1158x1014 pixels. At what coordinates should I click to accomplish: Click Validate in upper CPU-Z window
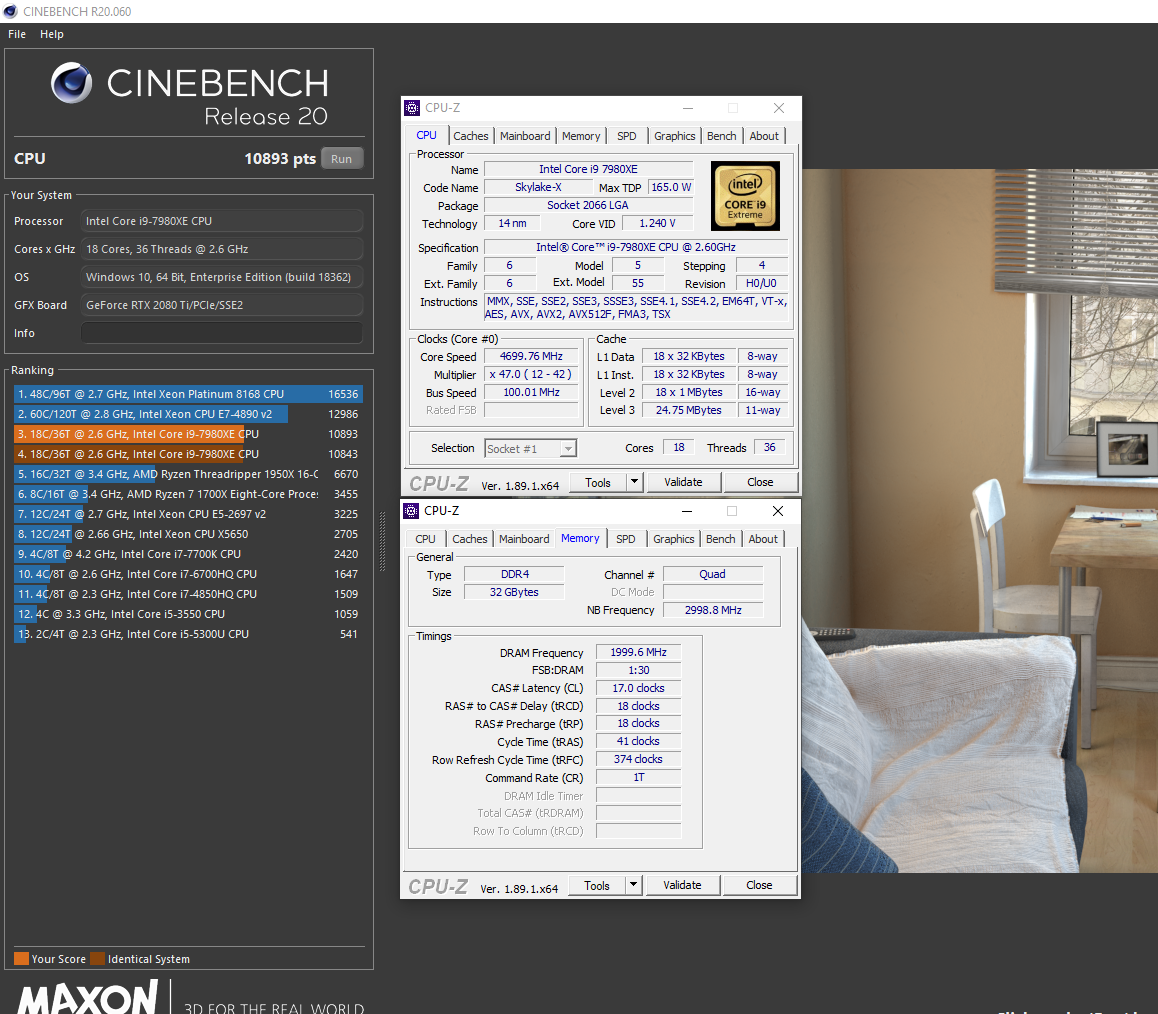pos(683,482)
